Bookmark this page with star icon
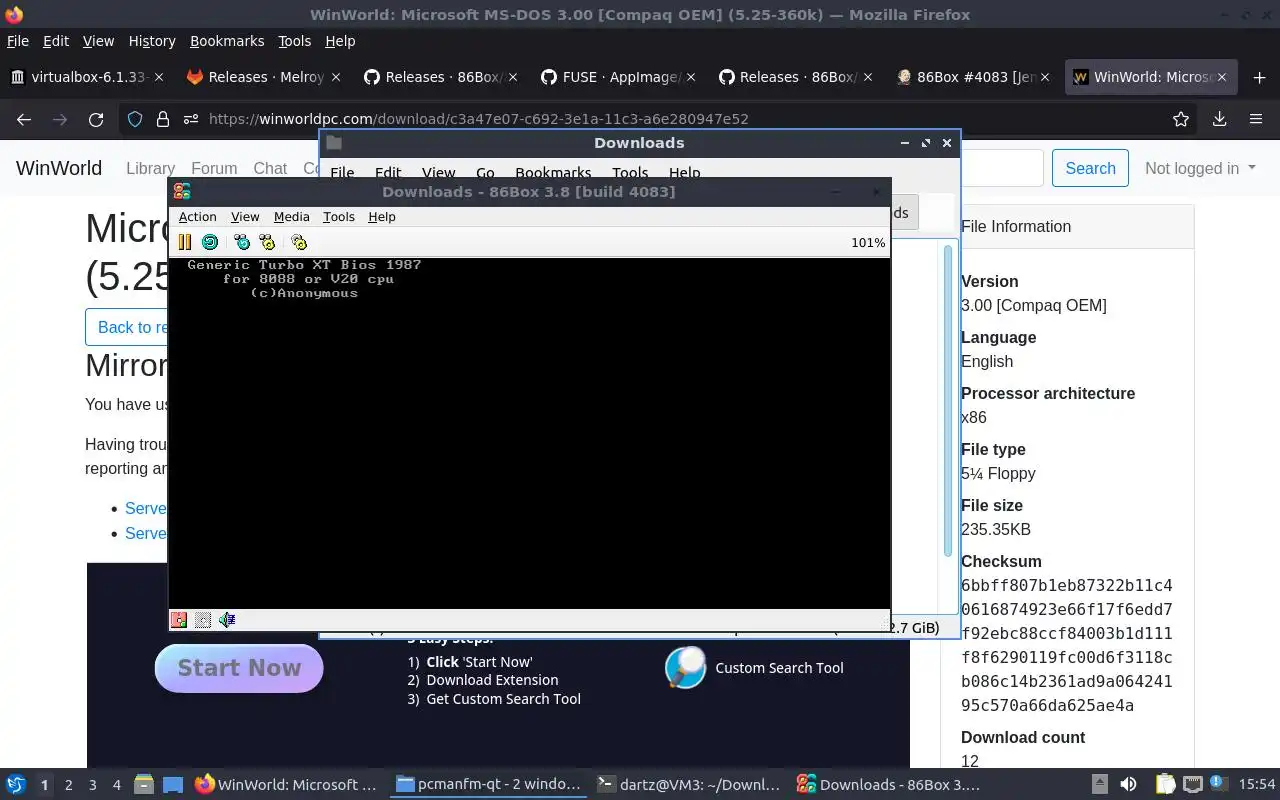This screenshot has width=1280, height=800. pyautogui.click(x=1181, y=119)
